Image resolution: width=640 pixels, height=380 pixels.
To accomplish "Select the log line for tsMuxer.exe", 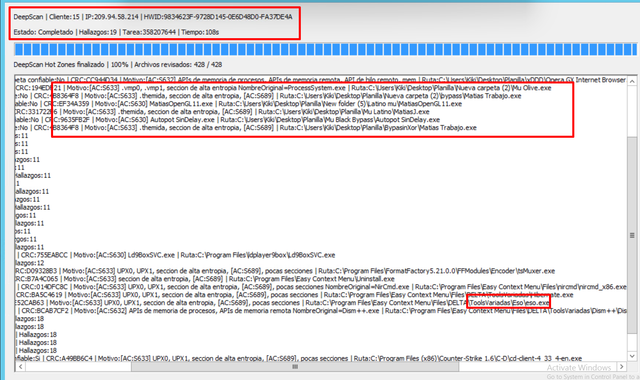I will click(x=285, y=271).
